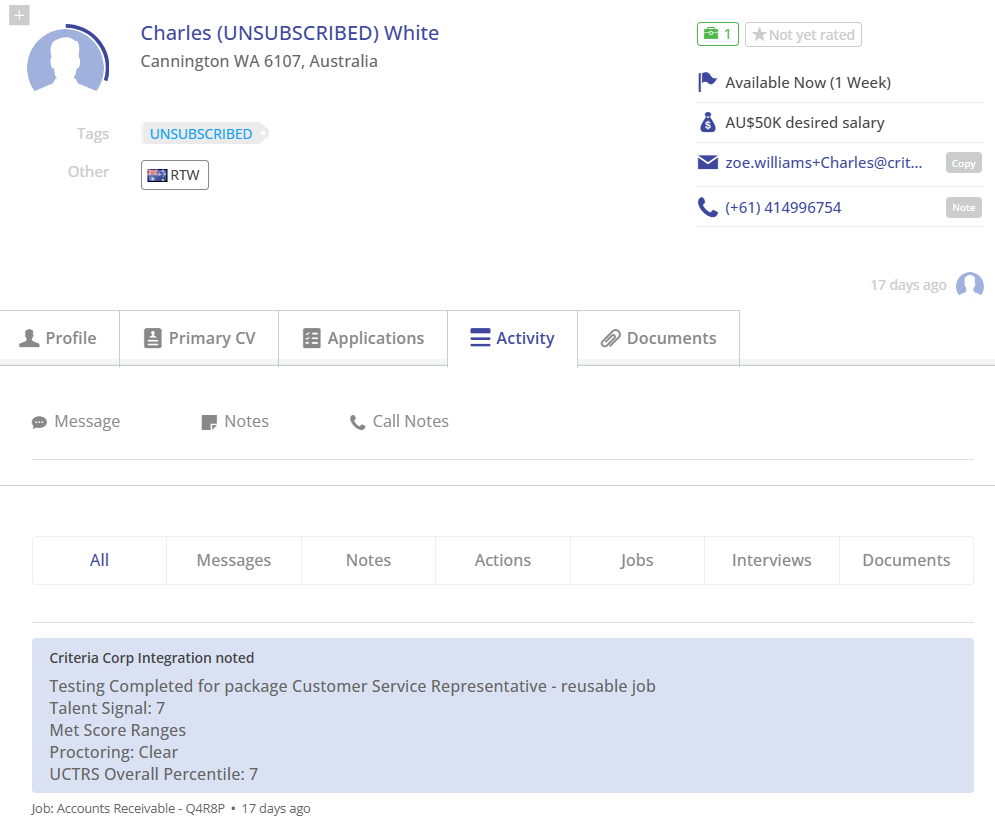Copy the candidate's email address
995x830 pixels.
click(x=963, y=163)
